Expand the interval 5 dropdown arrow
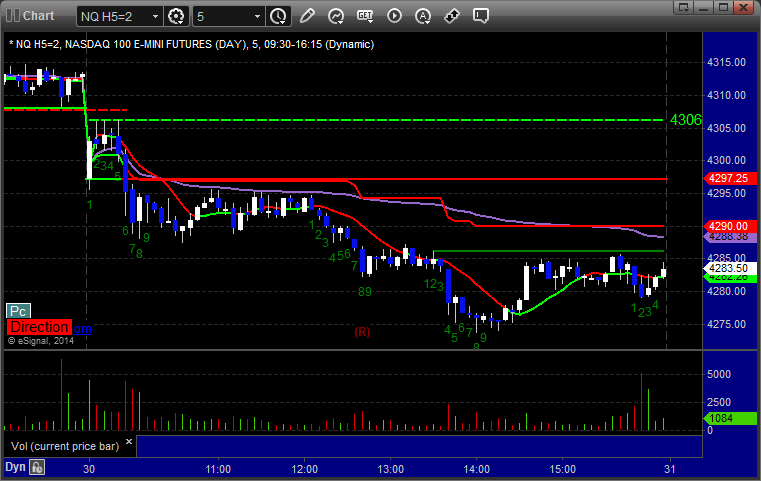Image resolution: width=761 pixels, height=481 pixels. [257, 17]
